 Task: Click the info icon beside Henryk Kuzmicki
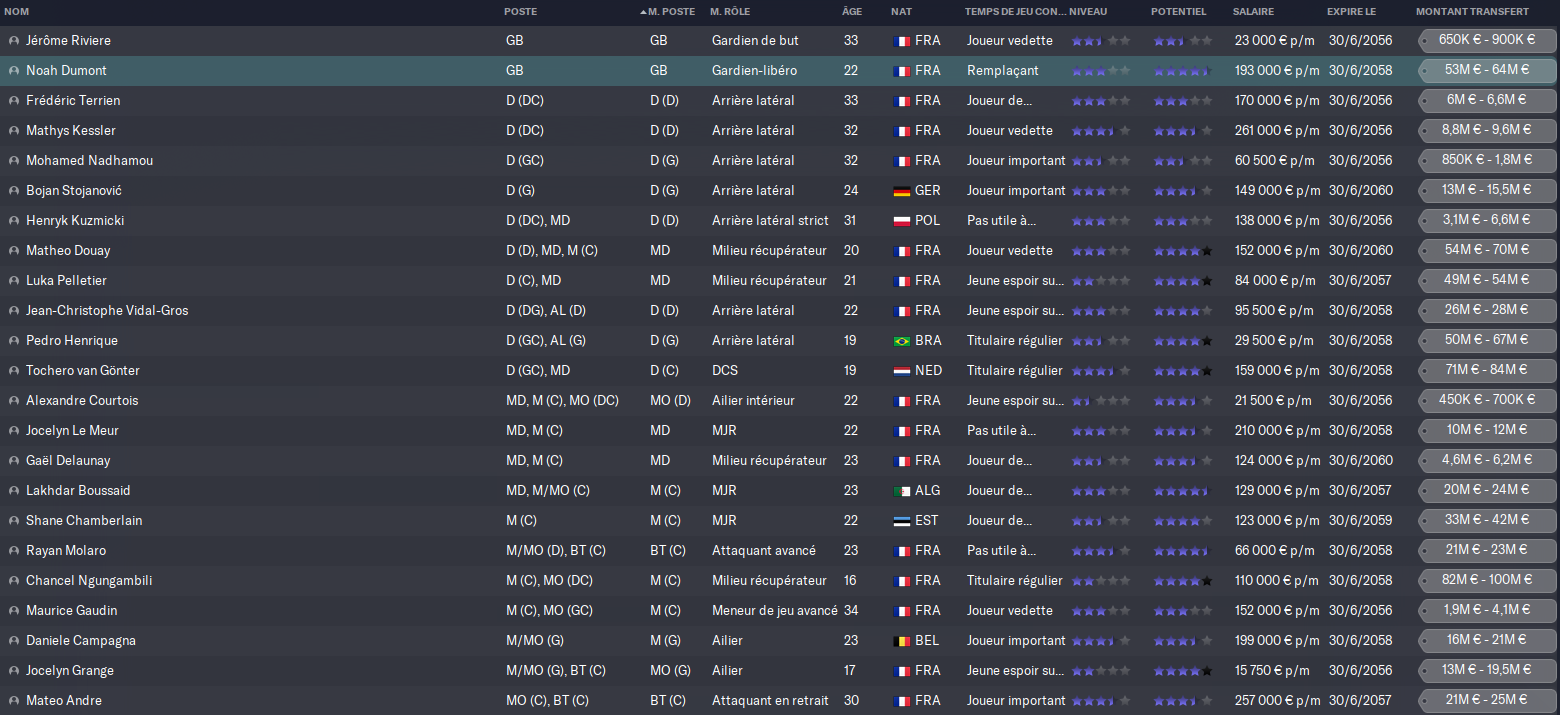click(x=14, y=221)
